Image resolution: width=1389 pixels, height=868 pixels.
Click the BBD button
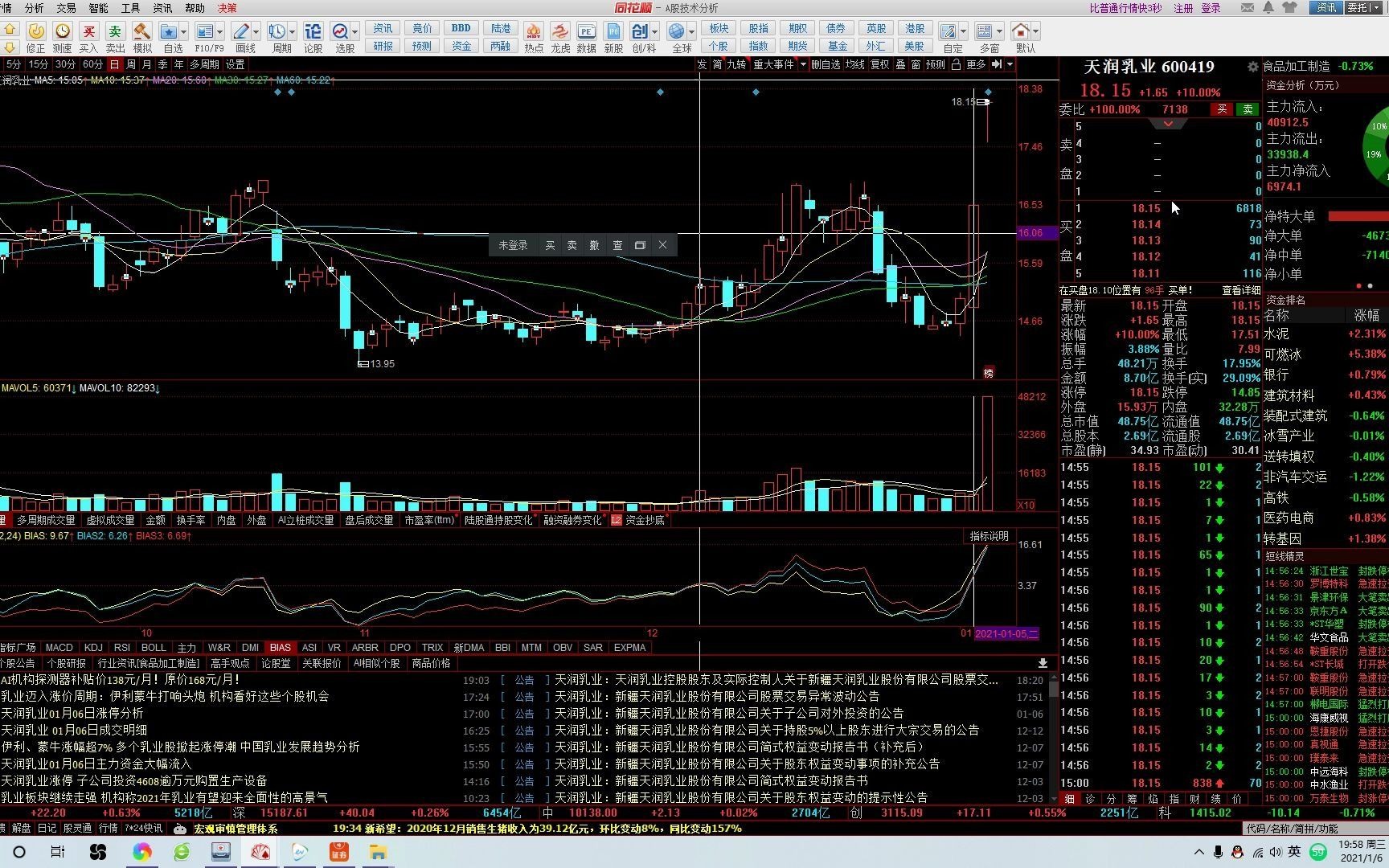click(461, 28)
